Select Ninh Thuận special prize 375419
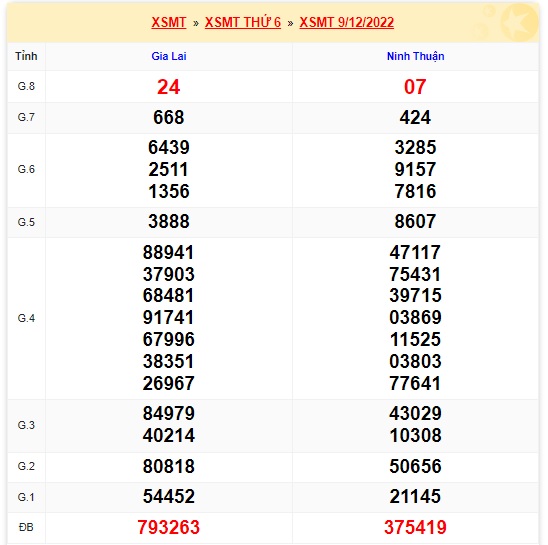The width and height of the screenshot is (548, 545). (415, 528)
